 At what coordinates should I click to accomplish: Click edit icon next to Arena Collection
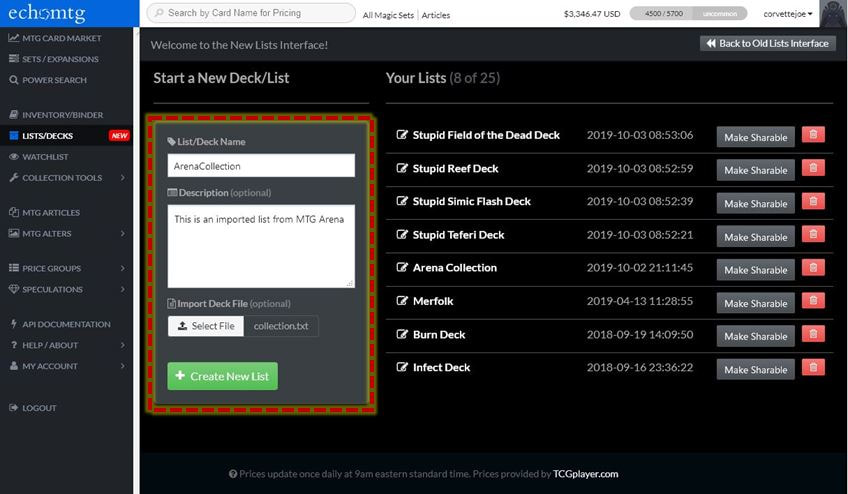(402, 267)
